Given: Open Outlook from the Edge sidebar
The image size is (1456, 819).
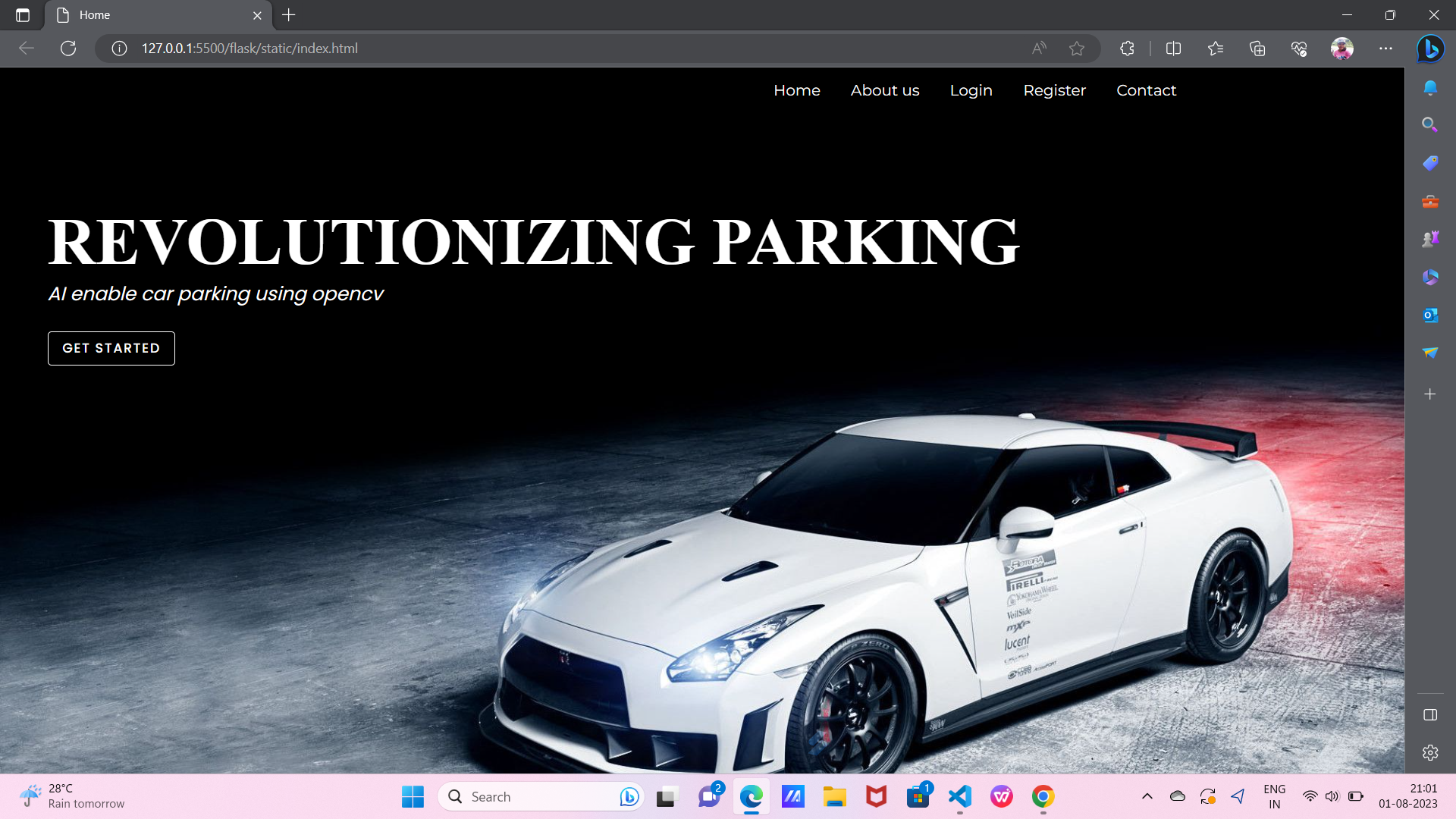Looking at the screenshot, I should coord(1430,315).
